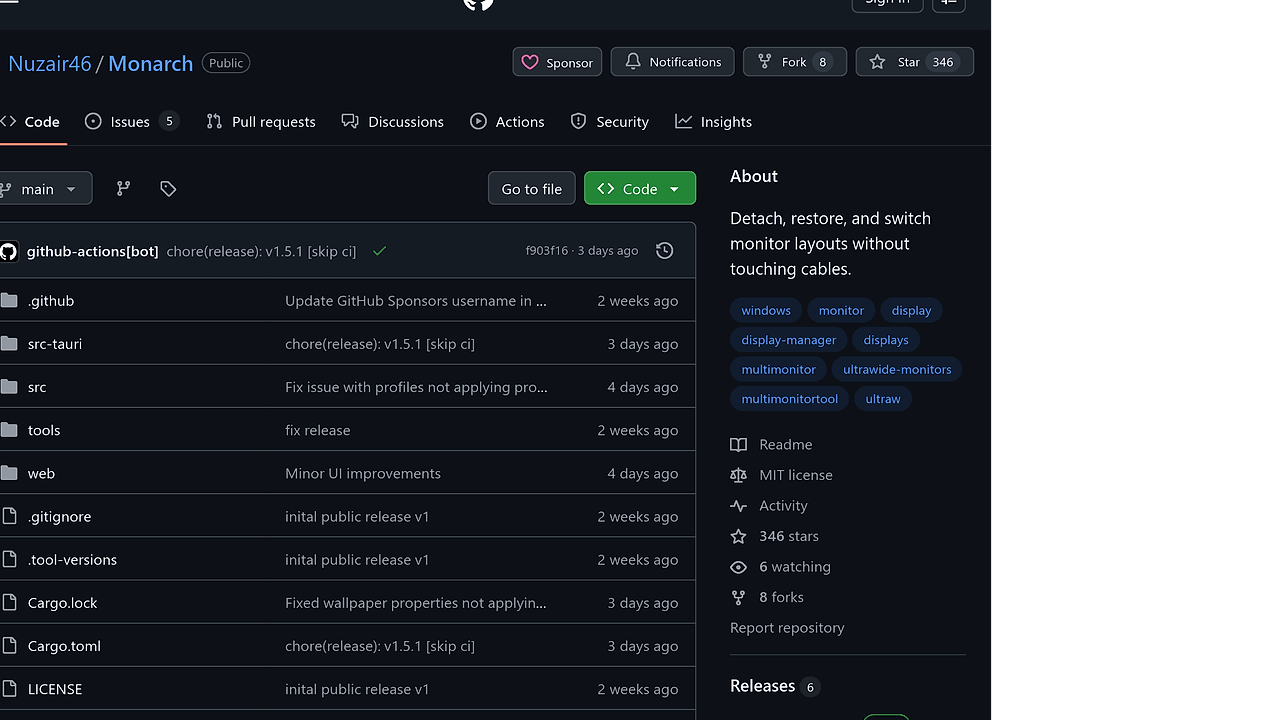1280x720 pixels.
Task: Click the web folder icon
Action: pyautogui.click(x=9, y=473)
